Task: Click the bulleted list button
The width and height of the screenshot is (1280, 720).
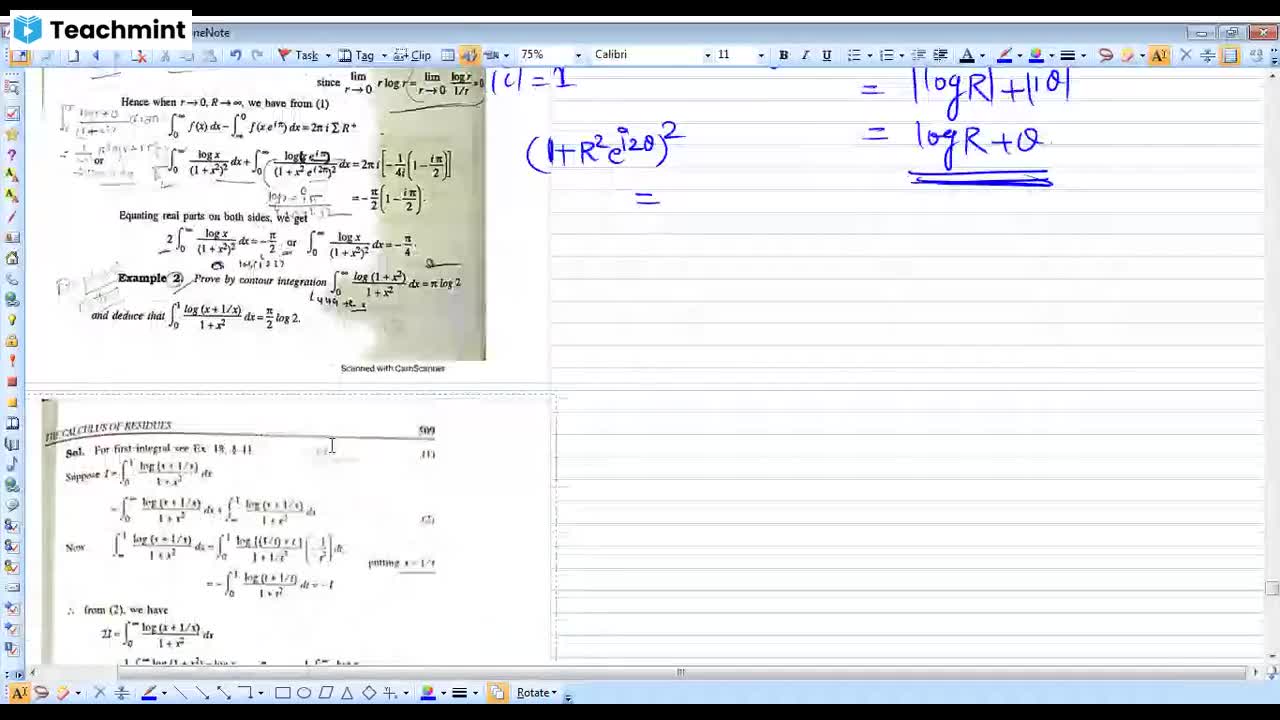Action: 856,55
